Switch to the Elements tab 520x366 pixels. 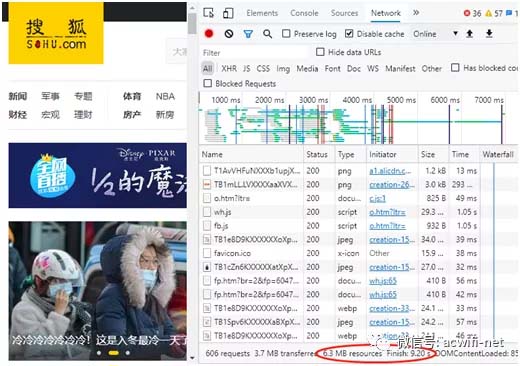pos(262,13)
